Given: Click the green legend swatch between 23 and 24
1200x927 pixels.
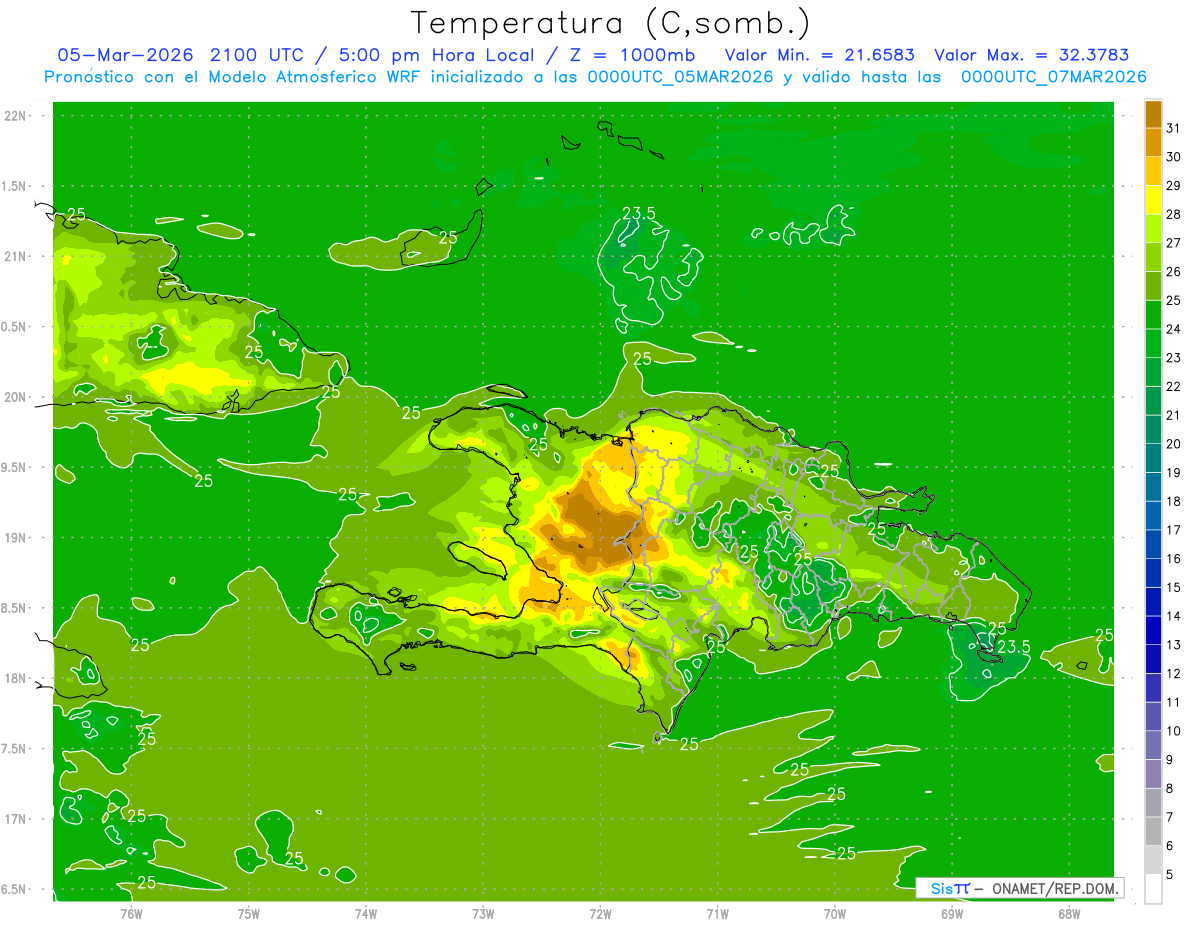Looking at the screenshot, I should pyautogui.click(x=1154, y=343).
